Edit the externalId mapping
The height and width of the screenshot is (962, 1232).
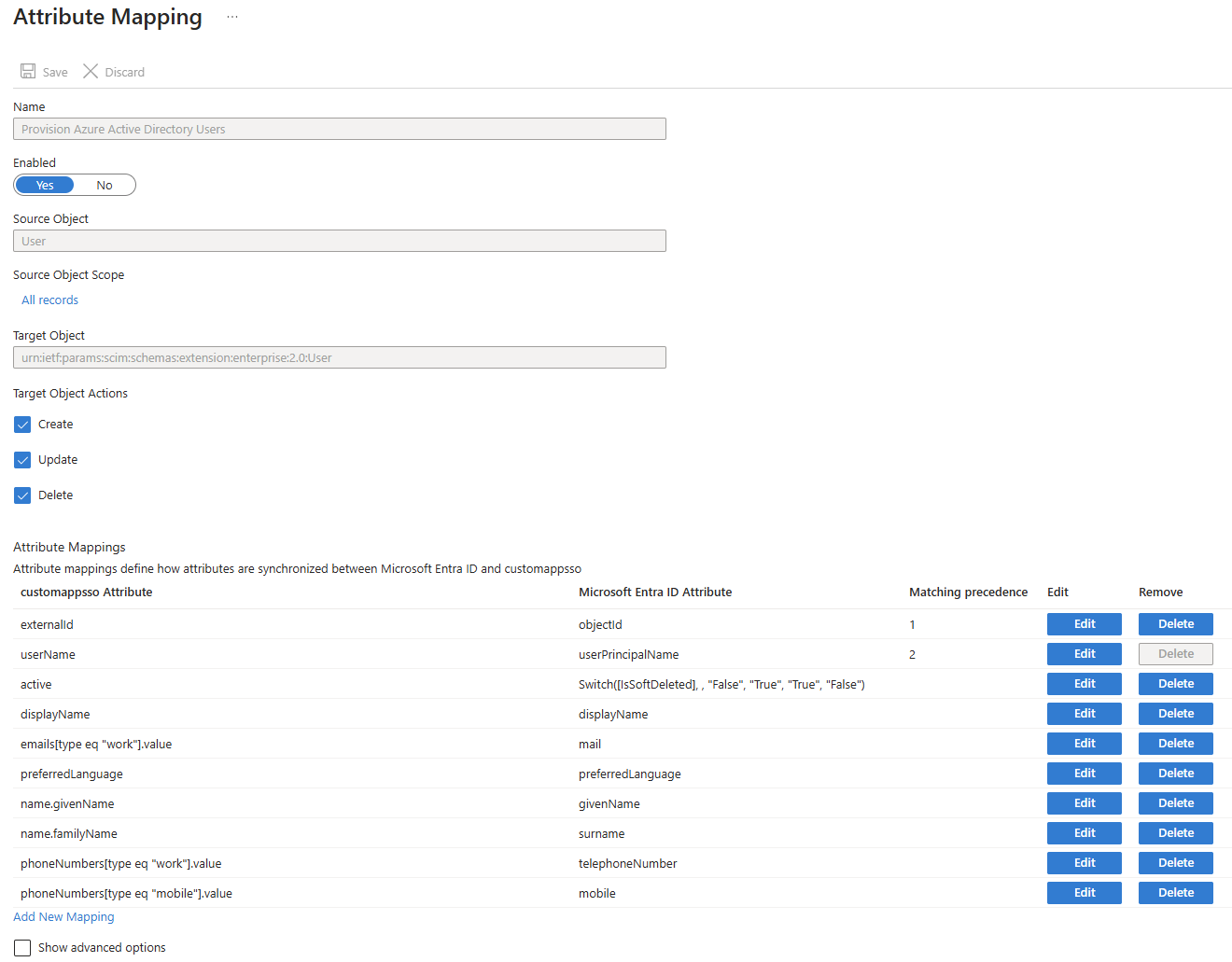(1085, 624)
